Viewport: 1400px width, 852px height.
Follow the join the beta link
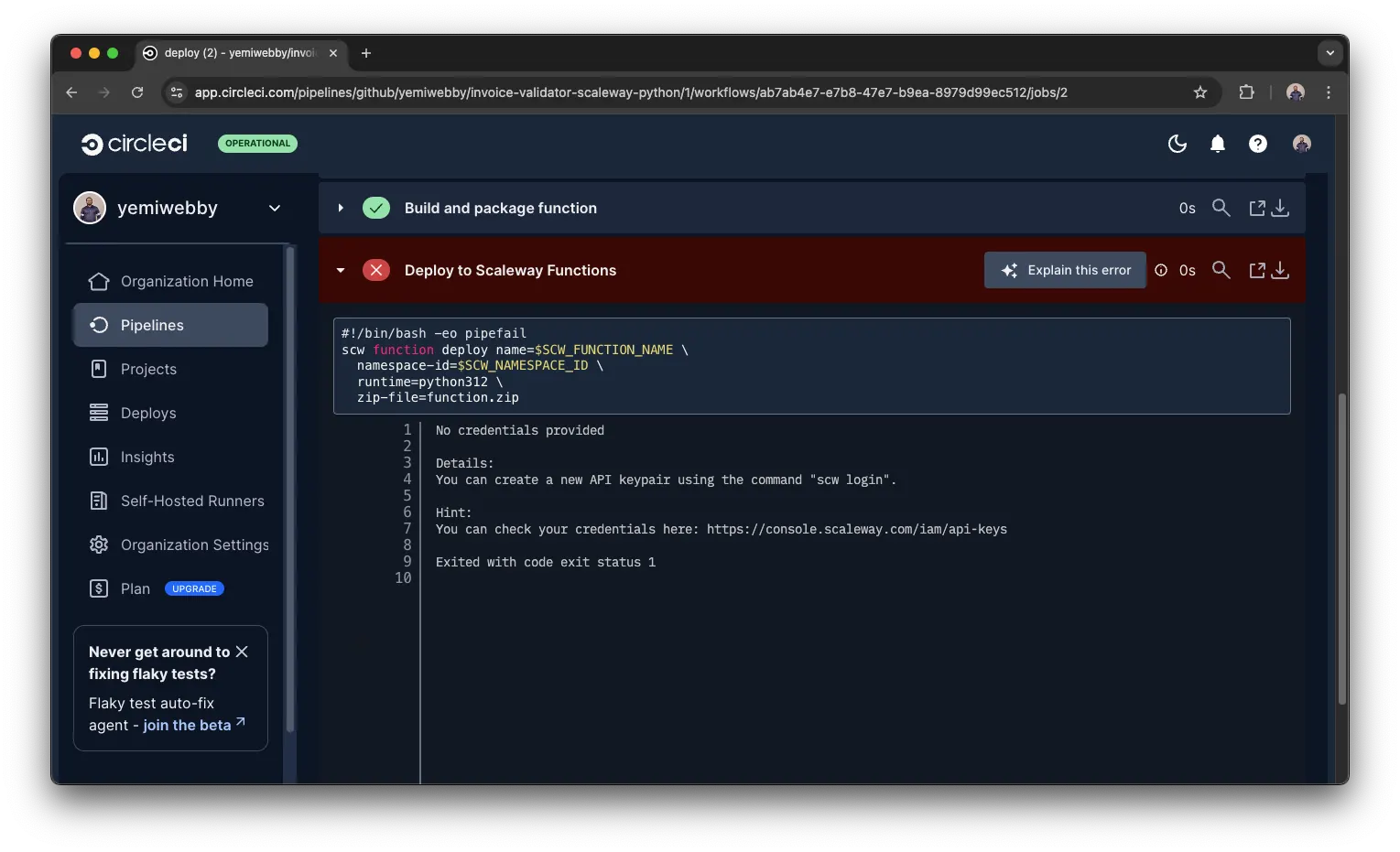[x=193, y=725]
